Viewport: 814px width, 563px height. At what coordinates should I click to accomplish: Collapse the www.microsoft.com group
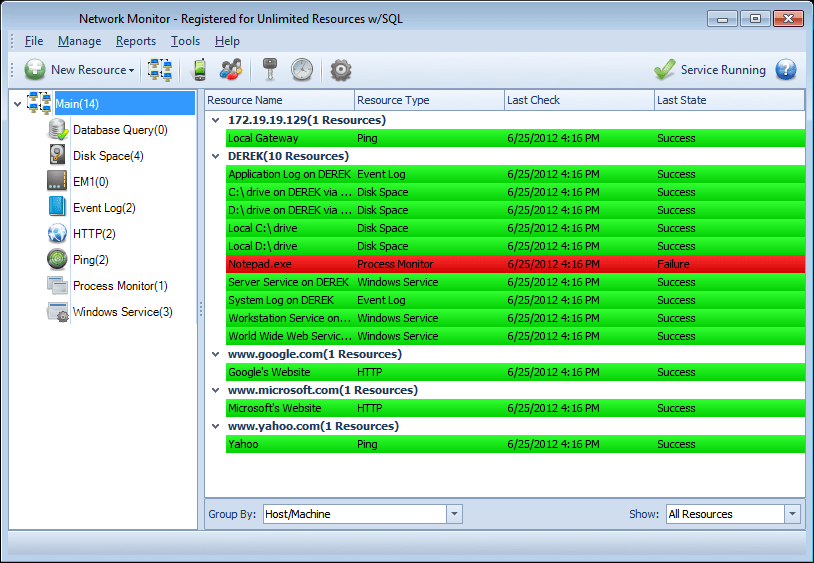pyautogui.click(x=215, y=390)
